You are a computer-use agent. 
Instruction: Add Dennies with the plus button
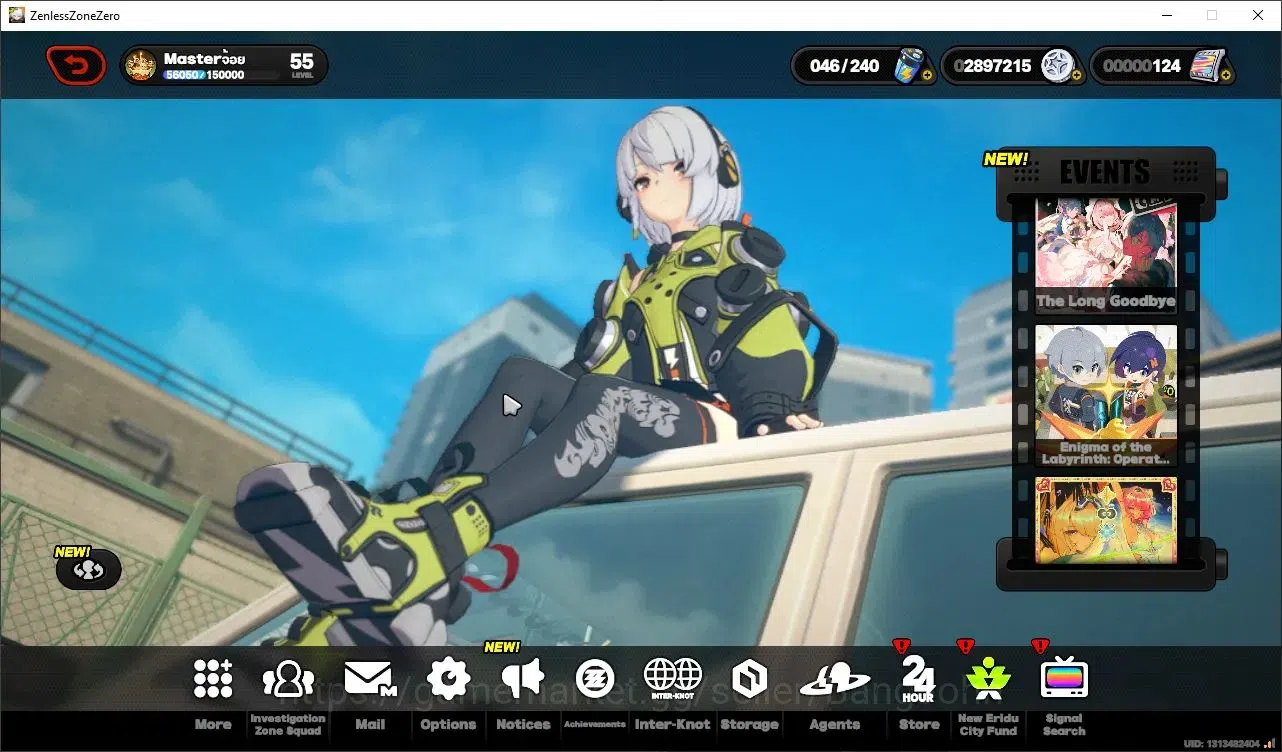(1077, 75)
